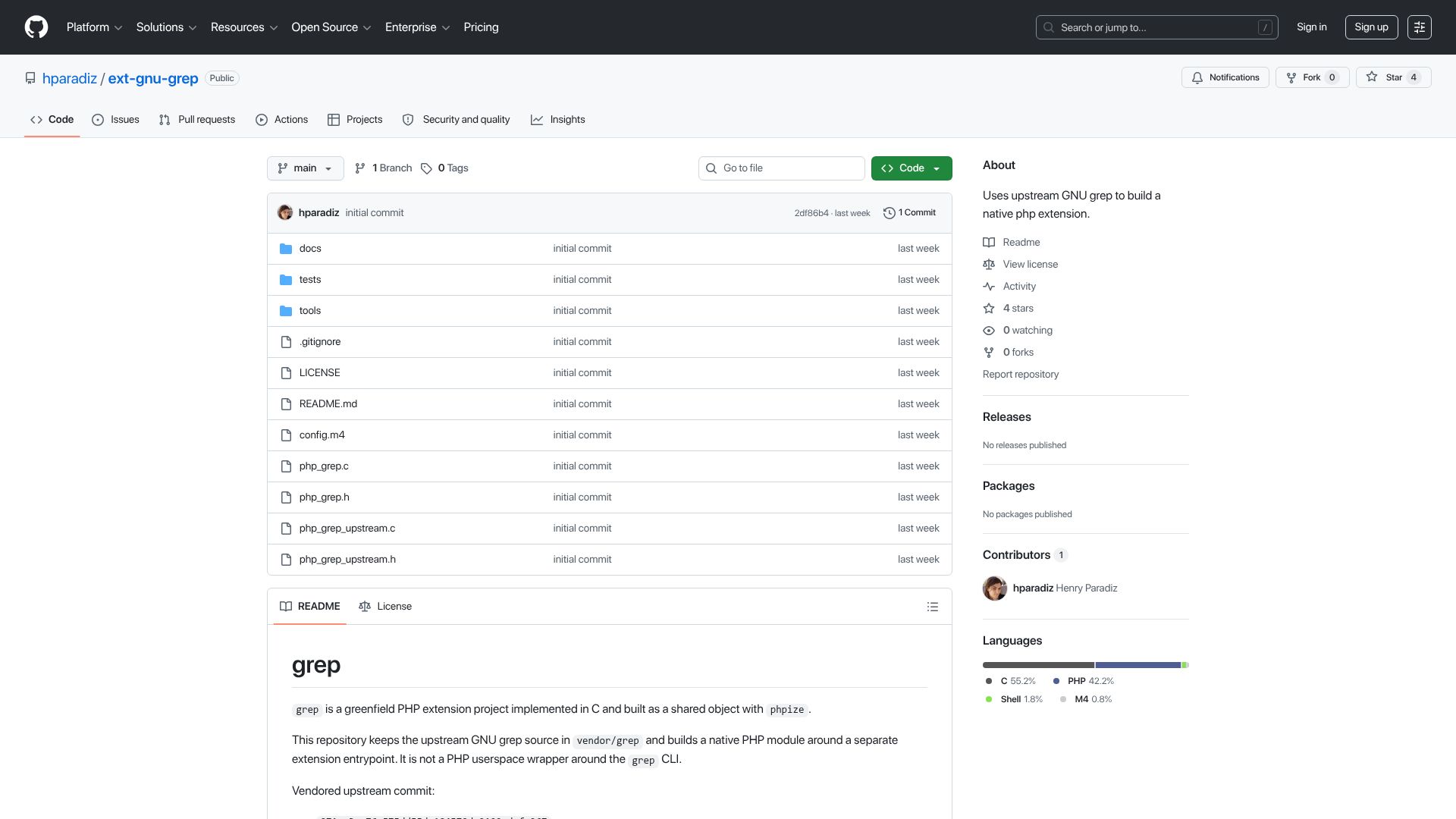
Task: Star the ext-gnu-grep repository
Action: pyautogui.click(x=1393, y=77)
